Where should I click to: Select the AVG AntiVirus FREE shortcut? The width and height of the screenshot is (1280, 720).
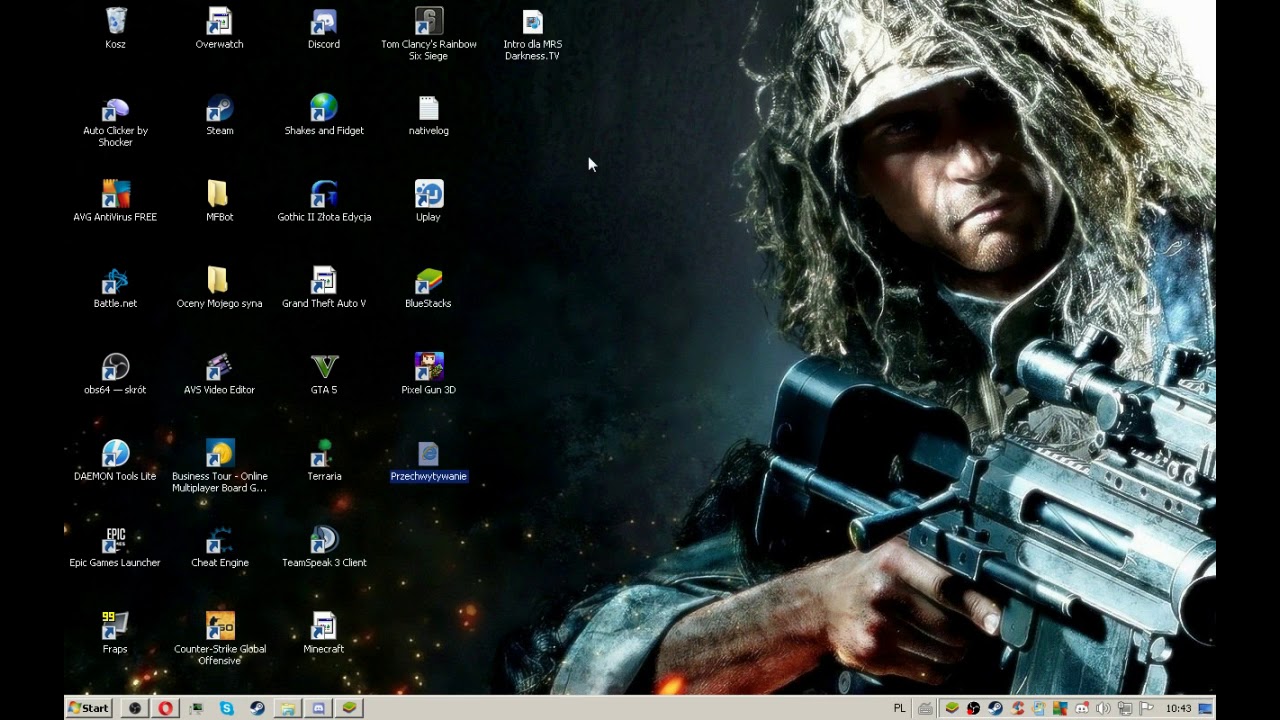[115, 201]
